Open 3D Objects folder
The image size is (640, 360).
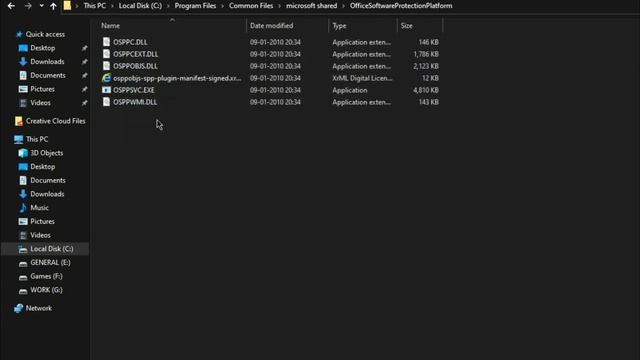tap(47, 153)
